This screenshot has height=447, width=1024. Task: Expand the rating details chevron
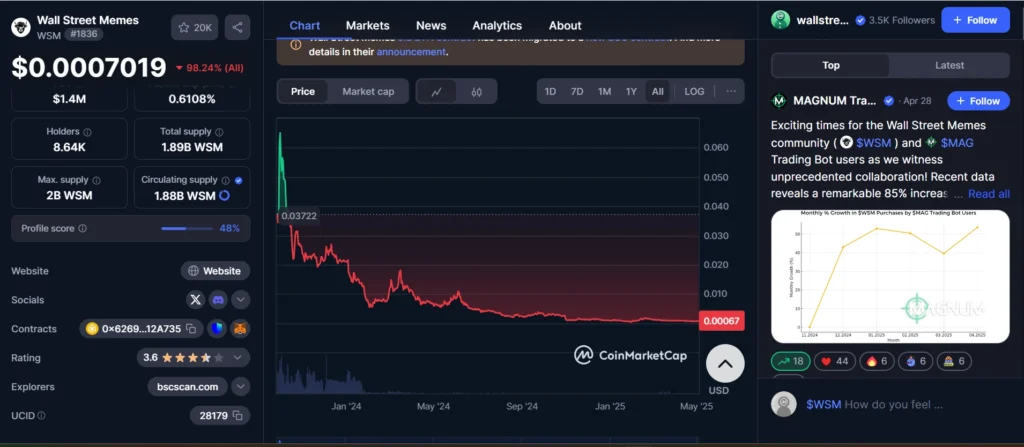pyautogui.click(x=238, y=357)
